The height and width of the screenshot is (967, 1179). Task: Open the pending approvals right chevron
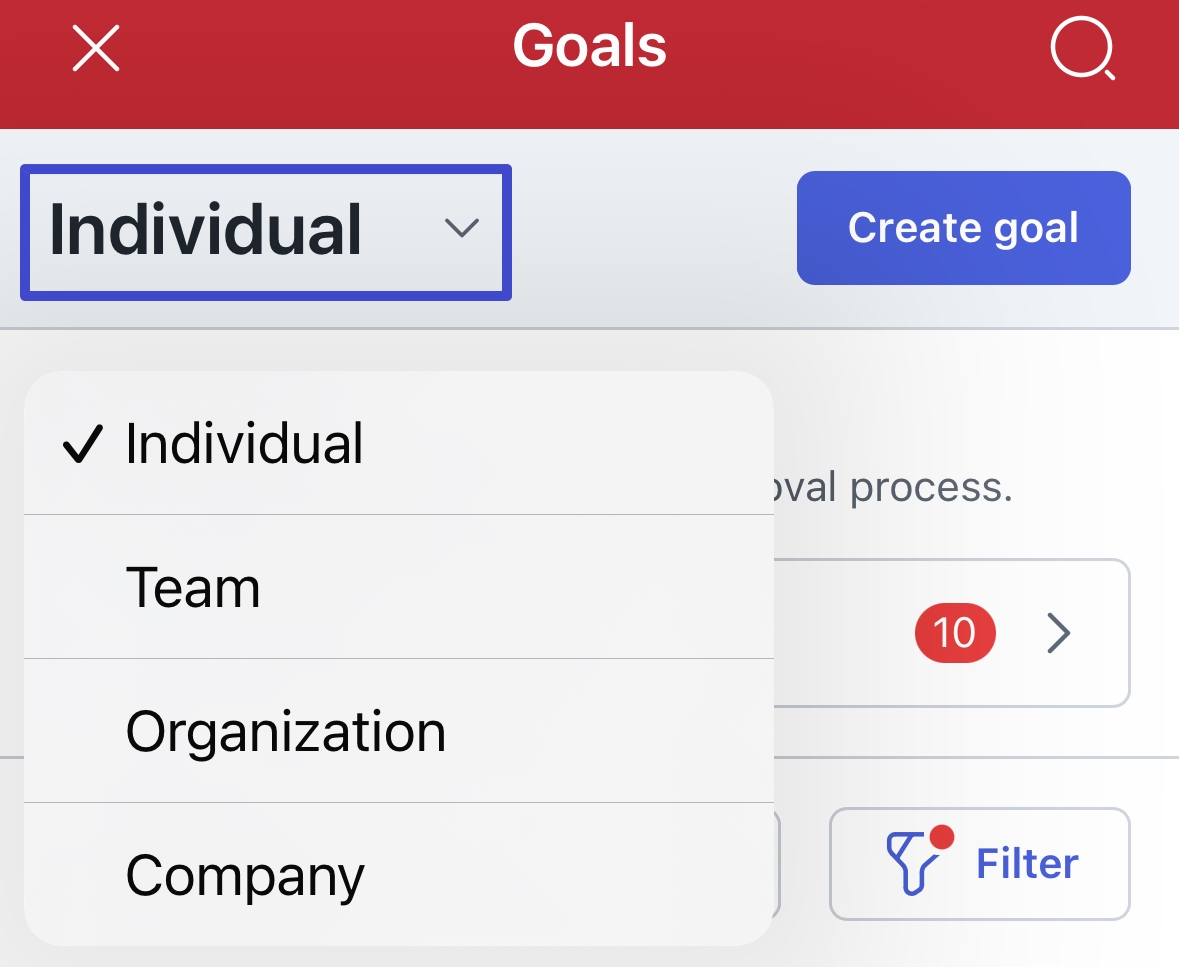[x=1059, y=633]
